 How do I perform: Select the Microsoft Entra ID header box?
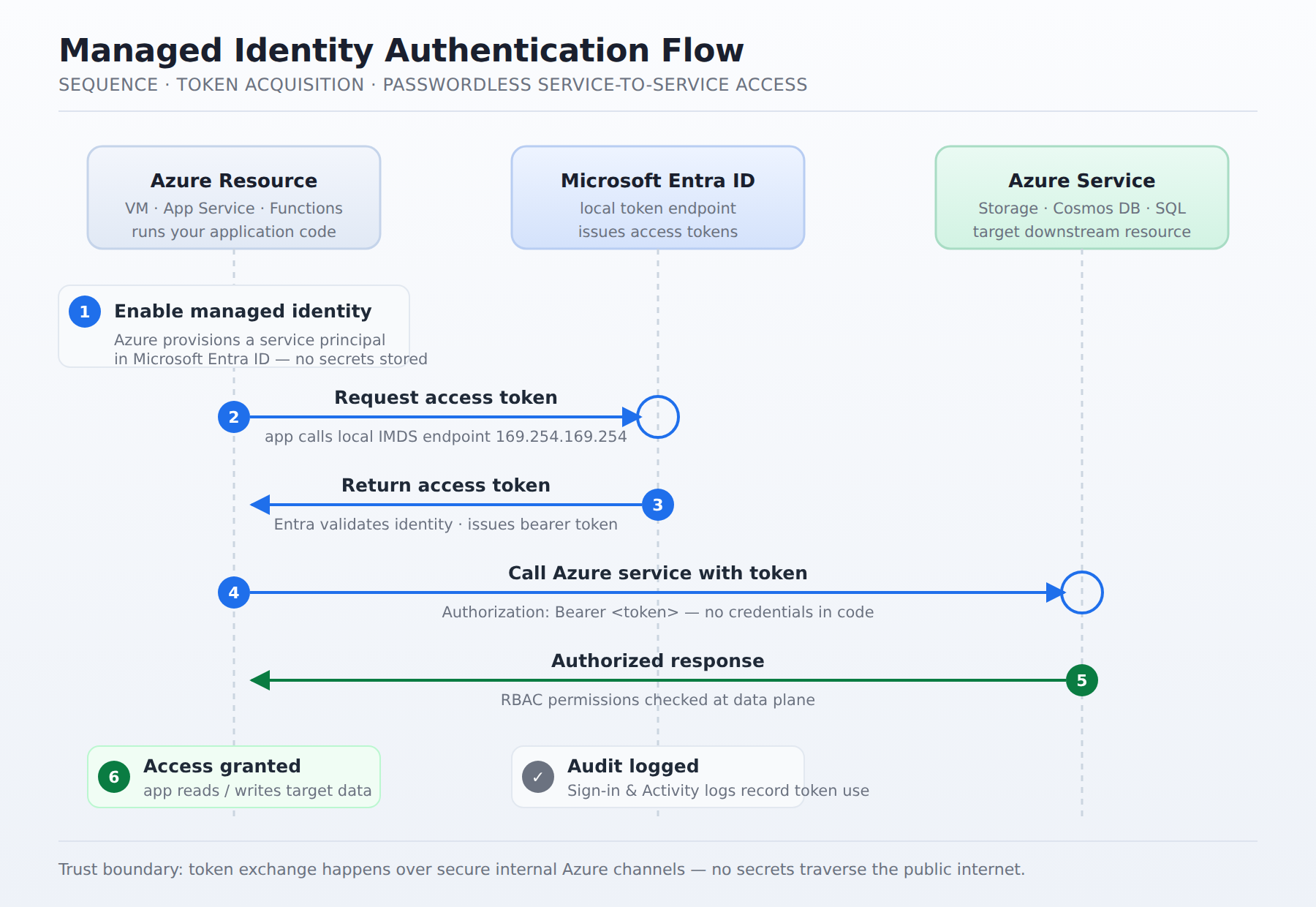point(658,197)
